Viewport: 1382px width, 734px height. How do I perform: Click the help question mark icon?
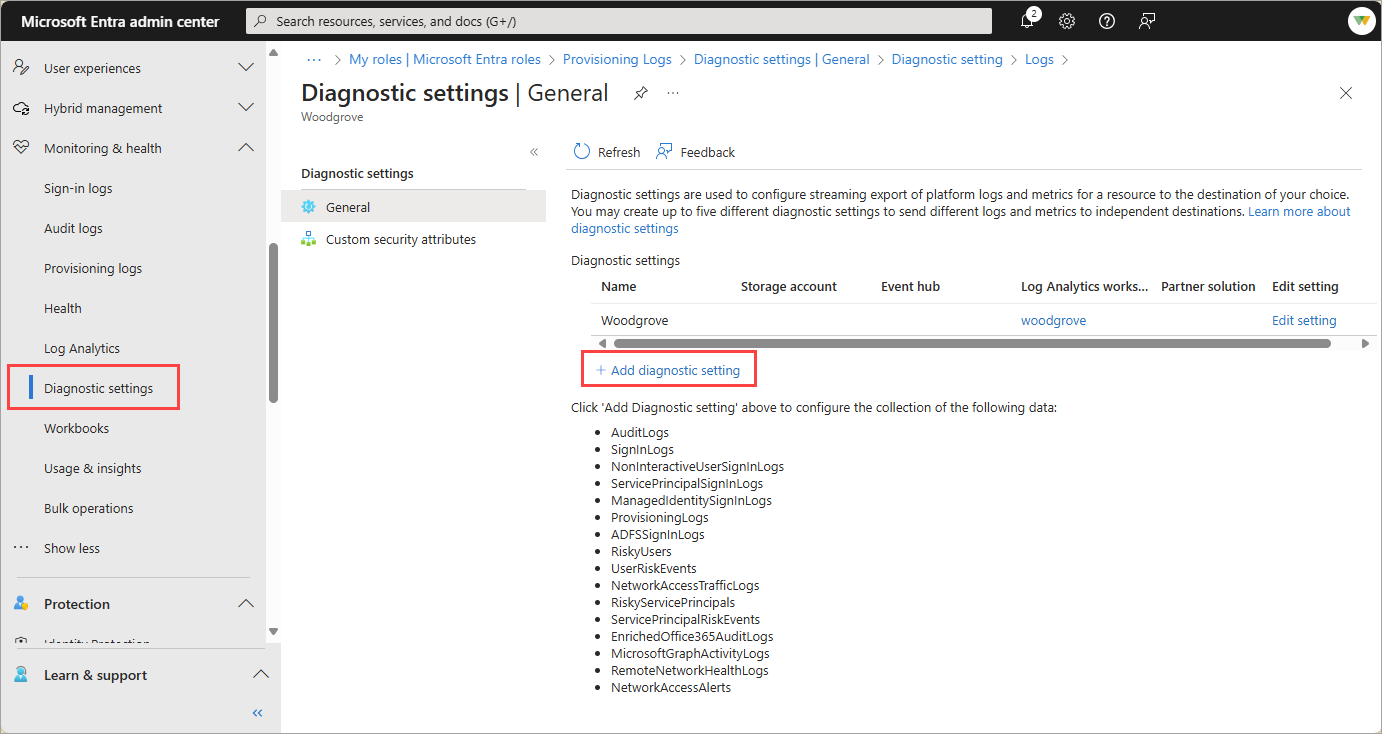pos(1107,21)
